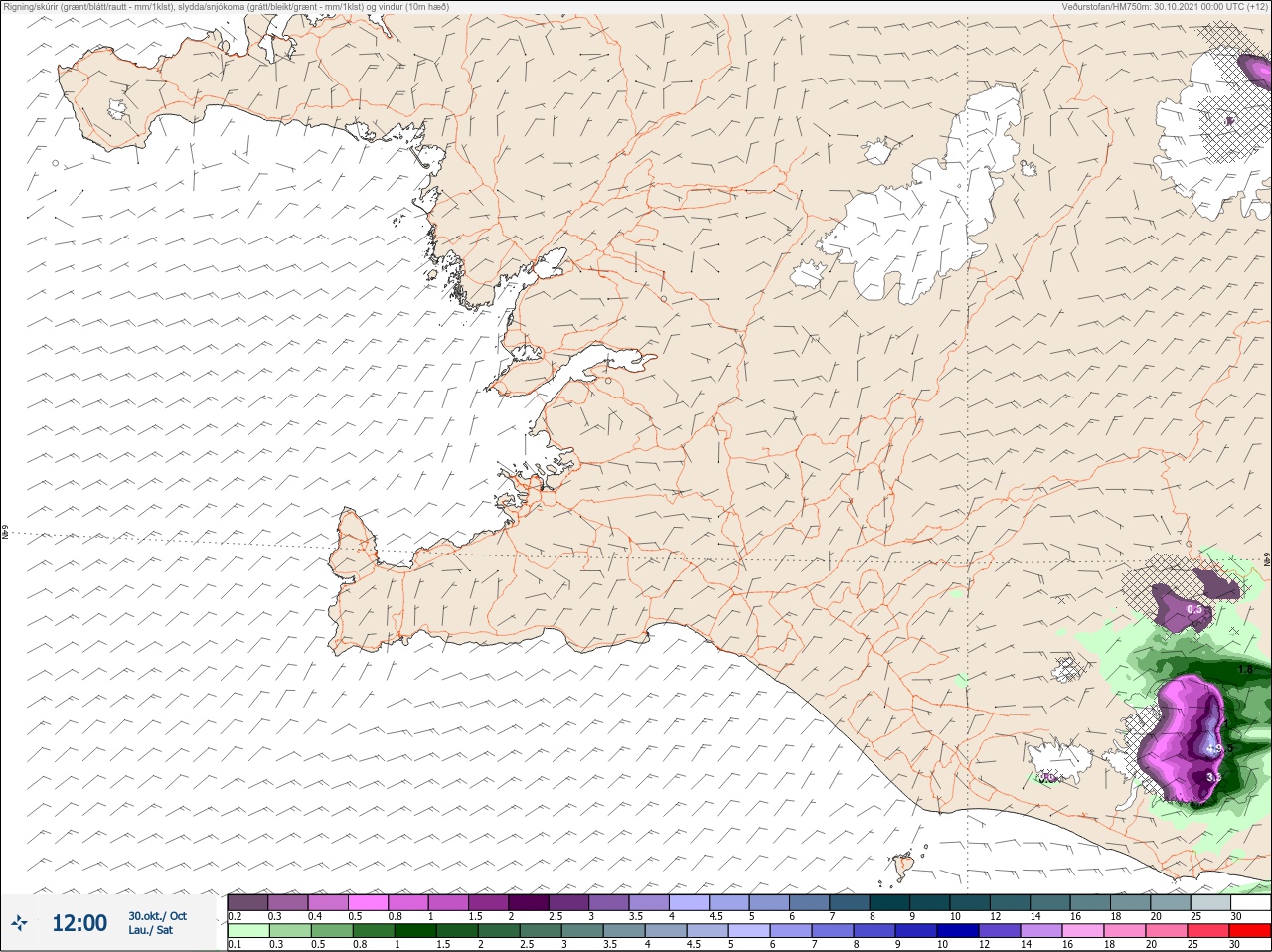Pick the 9 dark teal snow scale swatch
Screen dimensions: 1272x952
point(931,903)
